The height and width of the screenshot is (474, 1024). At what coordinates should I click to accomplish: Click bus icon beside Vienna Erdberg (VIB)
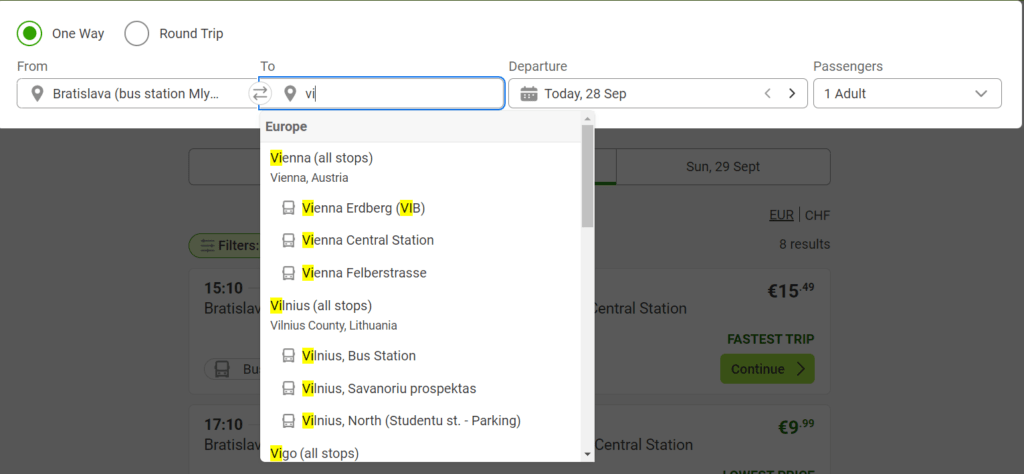pyautogui.click(x=288, y=208)
